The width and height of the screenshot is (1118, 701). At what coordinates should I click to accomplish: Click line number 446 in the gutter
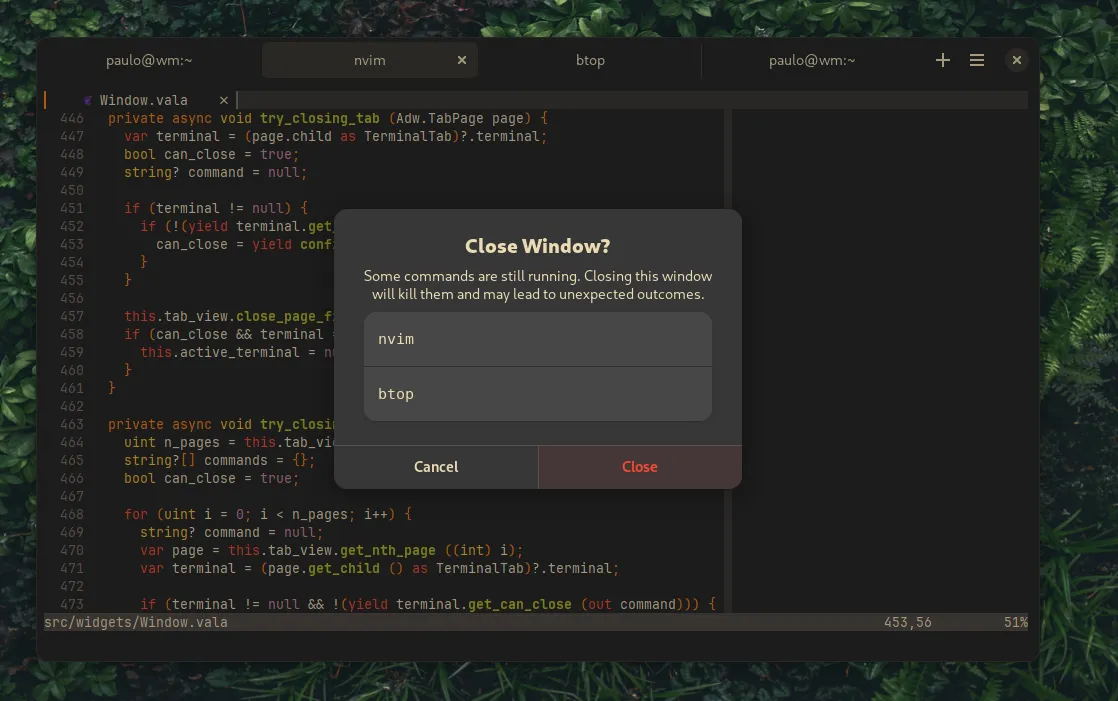tap(72, 118)
